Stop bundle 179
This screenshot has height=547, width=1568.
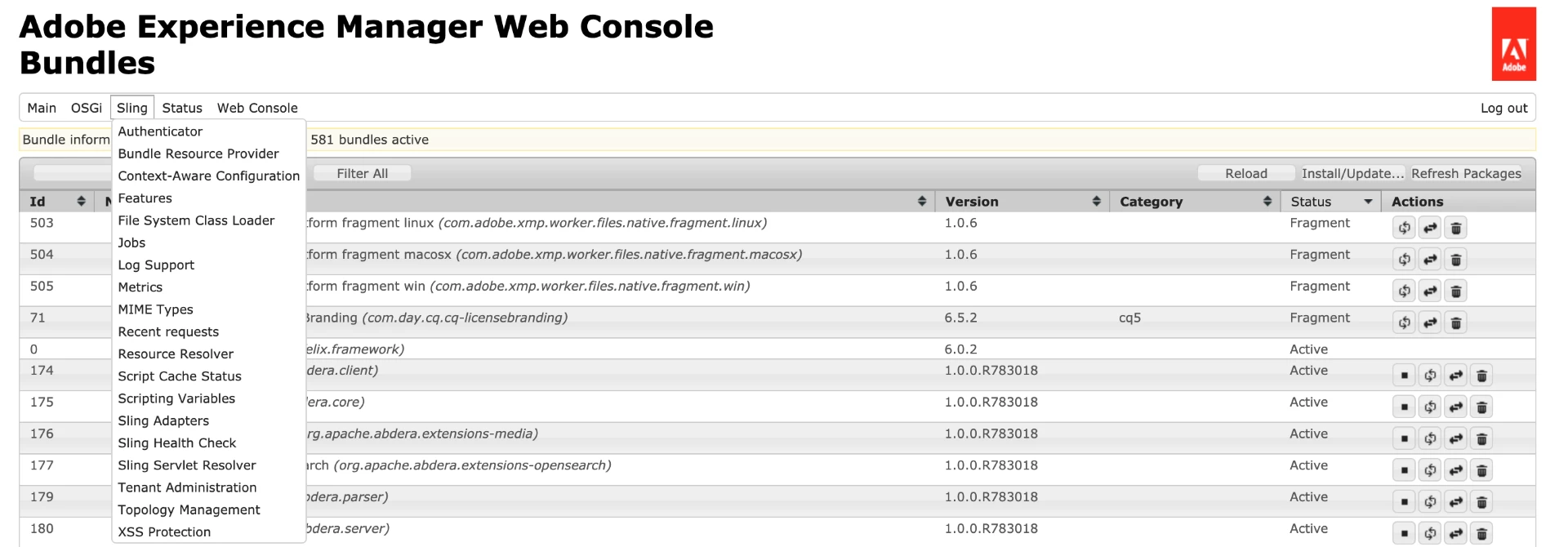click(x=1404, y=502)
